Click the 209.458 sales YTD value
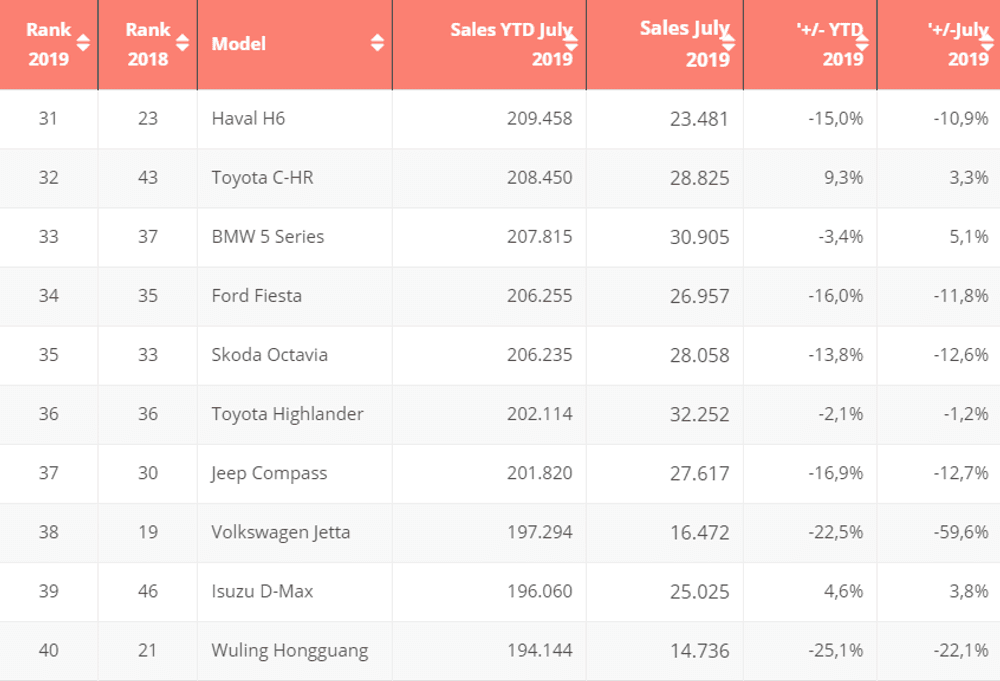Screen dimensions: 1000x681 tap(539, 118)
